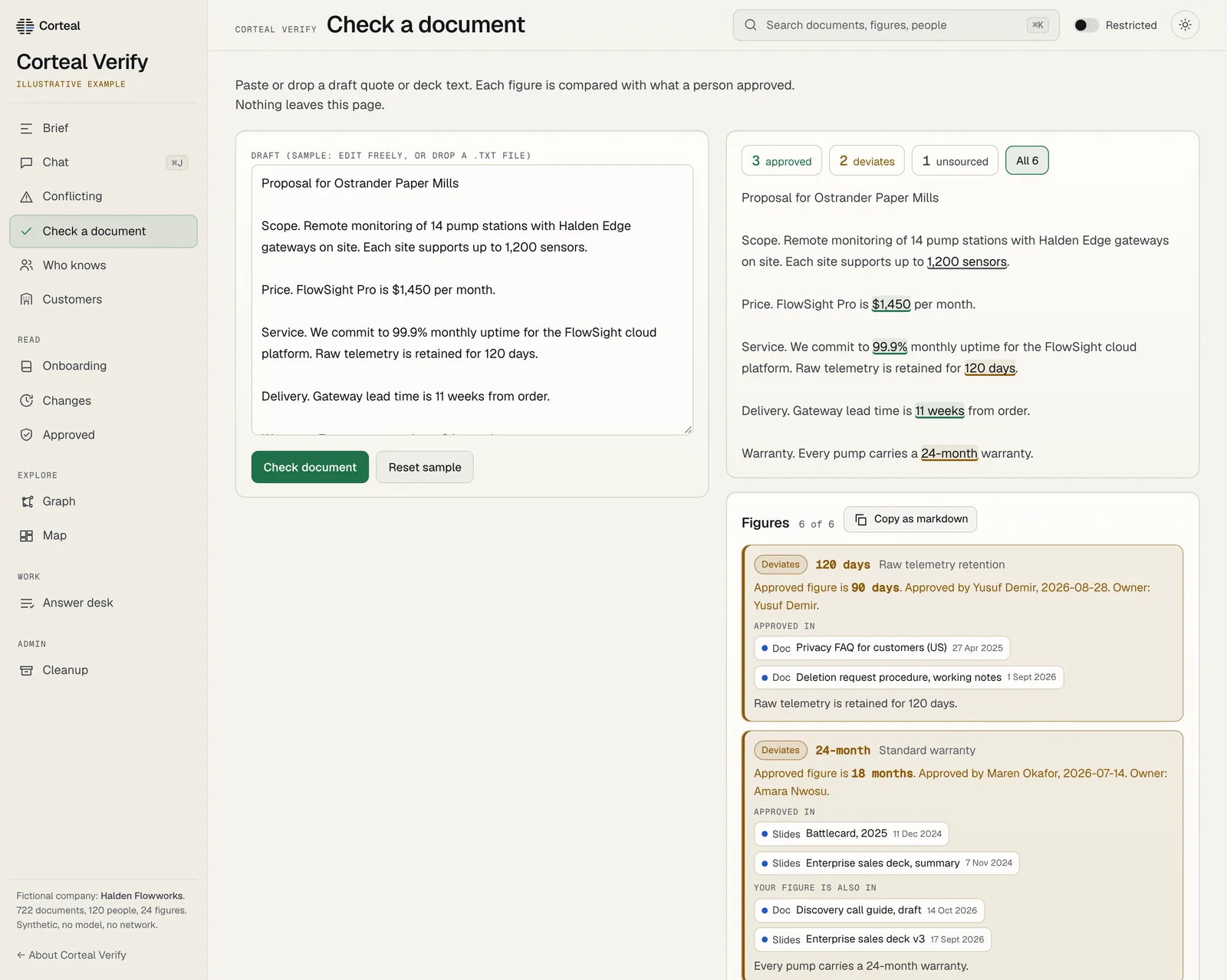Open Privacy FAQ for customers (US) doc
This screenshot has width=1227, height=980.
coord(882,648)
